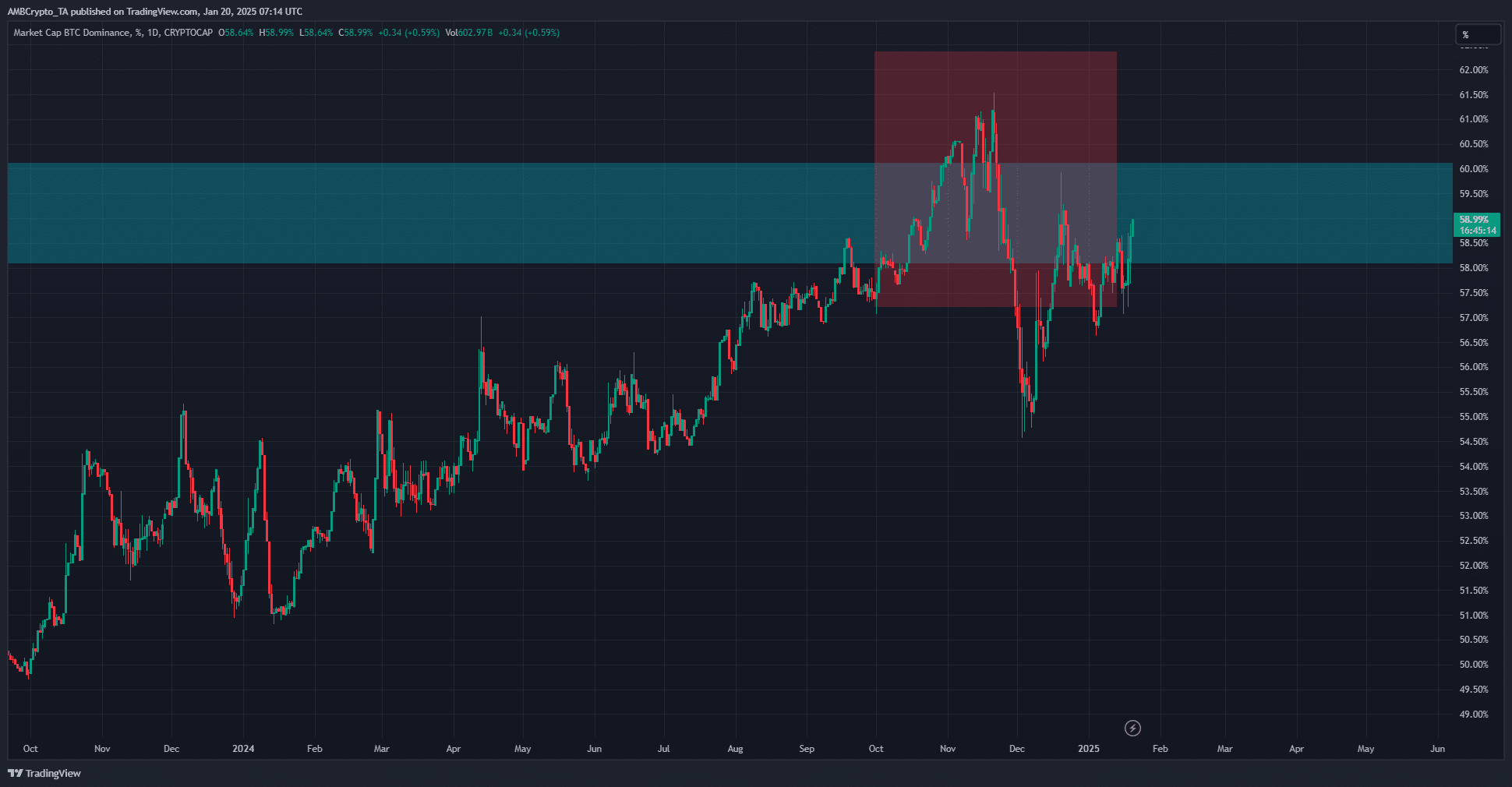This screenshot has height=787, width=1512.
Task: Click the 62.00% price axis label
Action: (1474, 70)
